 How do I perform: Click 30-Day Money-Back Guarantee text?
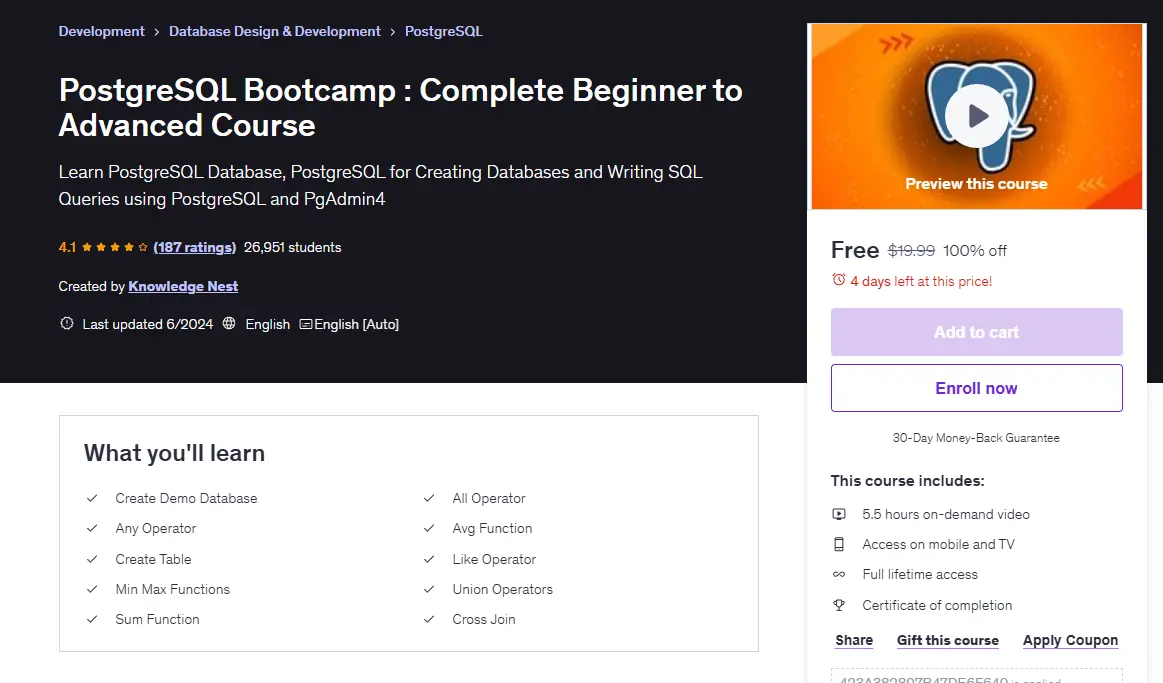click(976, 438)
